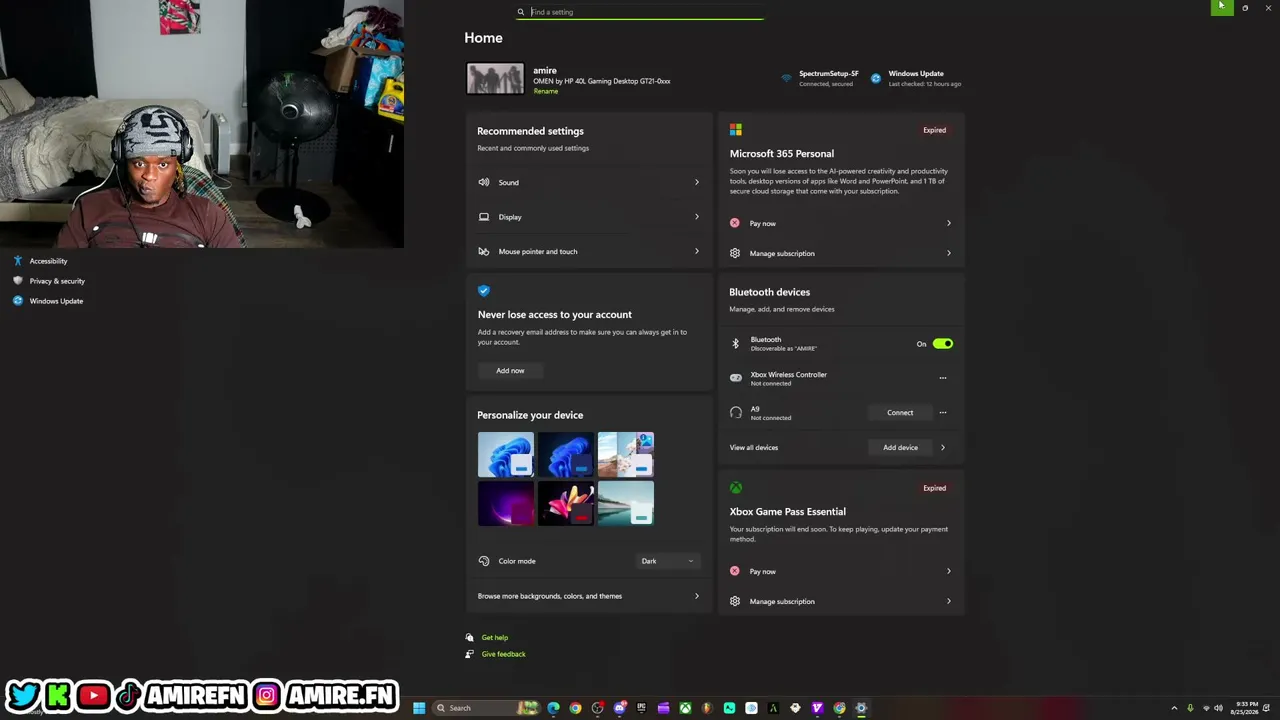Click the Give feedback icon
The image size is (1280, 720).
(469, 654)
